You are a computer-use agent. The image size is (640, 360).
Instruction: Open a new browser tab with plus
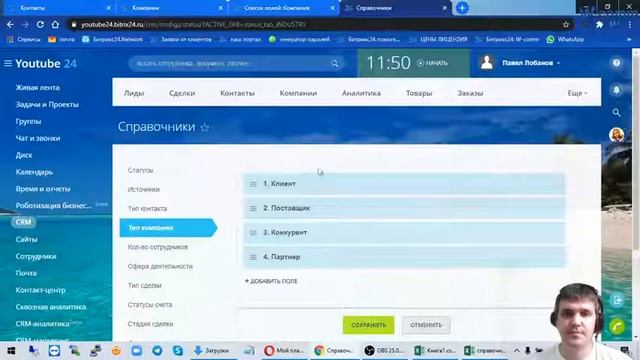coord(462,8)
